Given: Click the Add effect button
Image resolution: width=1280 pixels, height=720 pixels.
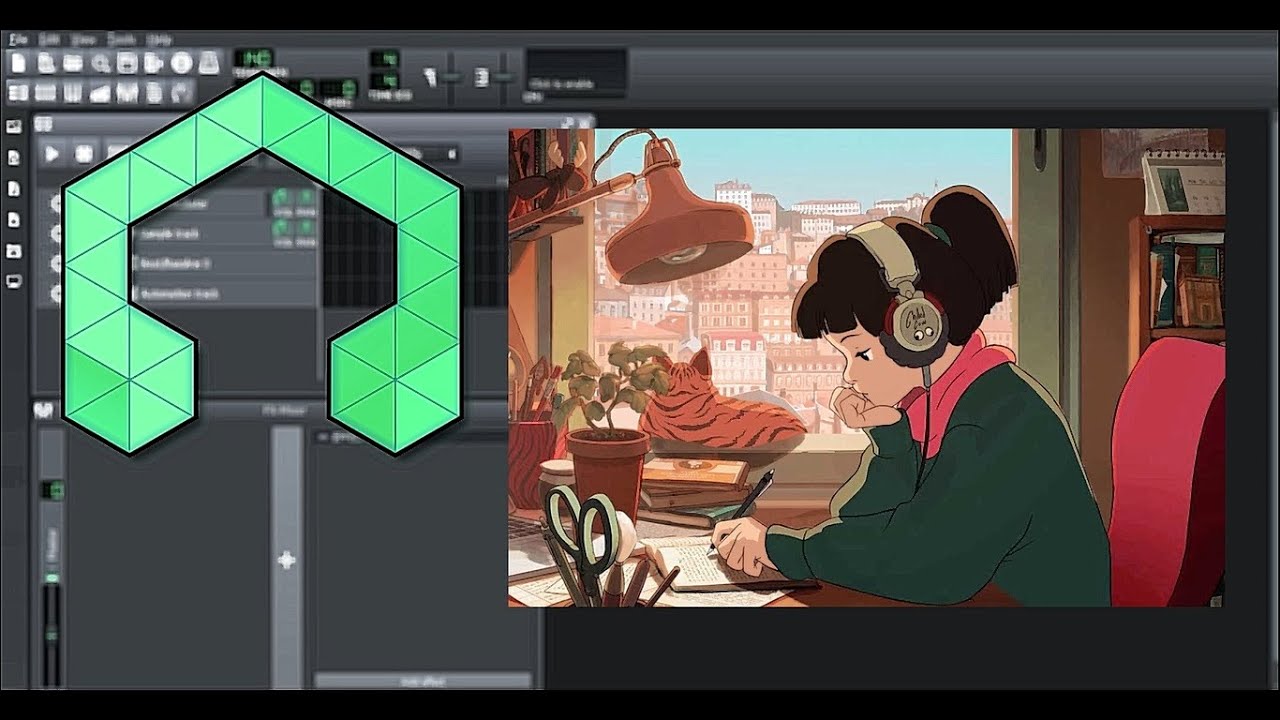Looking at the screenshot, I should point(422,680).
